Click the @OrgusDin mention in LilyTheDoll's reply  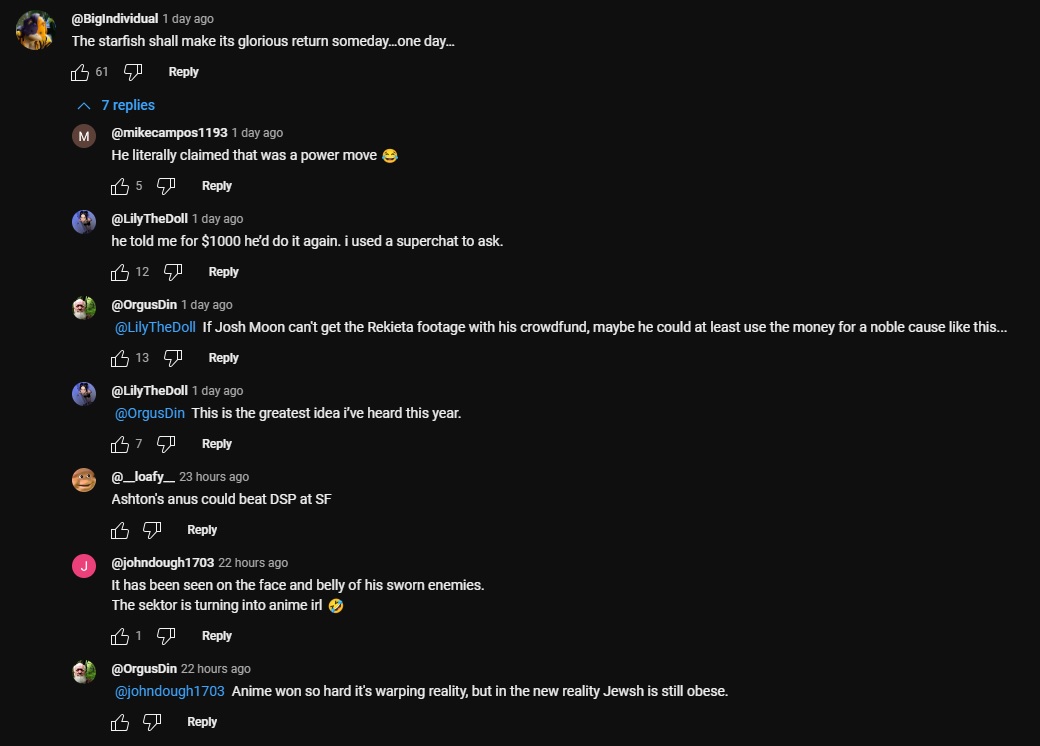tap(150, 414)
